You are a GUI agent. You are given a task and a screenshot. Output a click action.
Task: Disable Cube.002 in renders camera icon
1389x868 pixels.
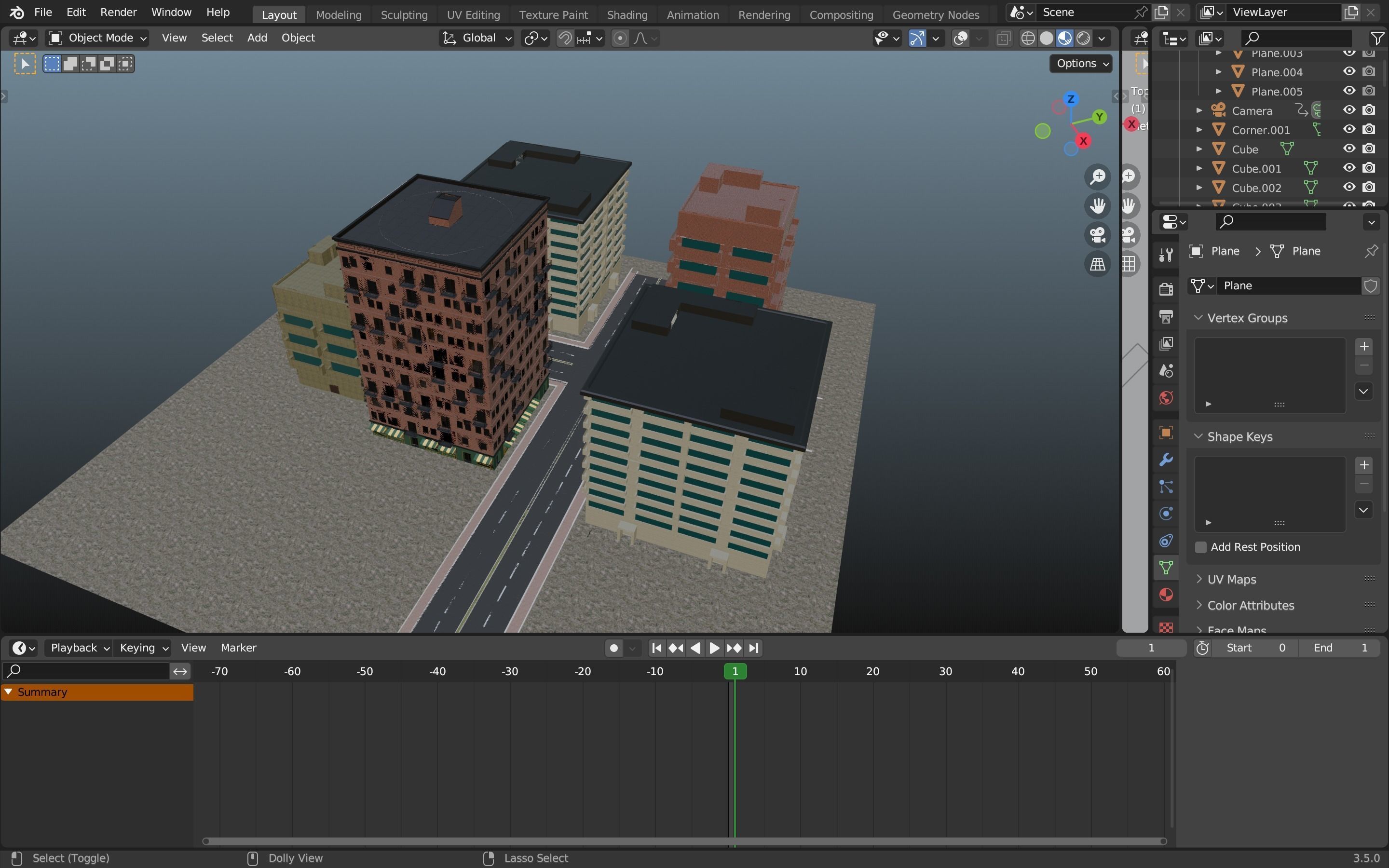1369,187
